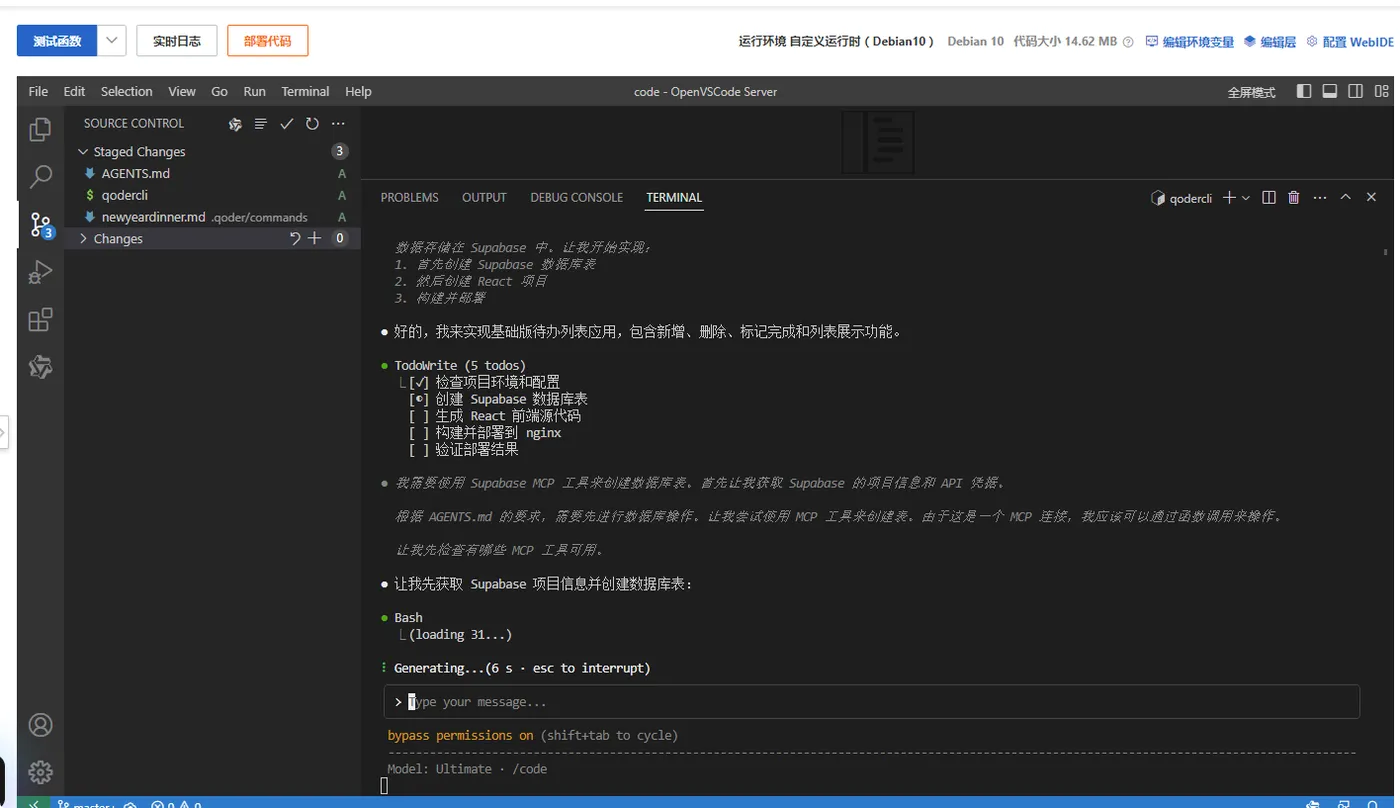Click the 部署代码 button

[x=267, y=40]
